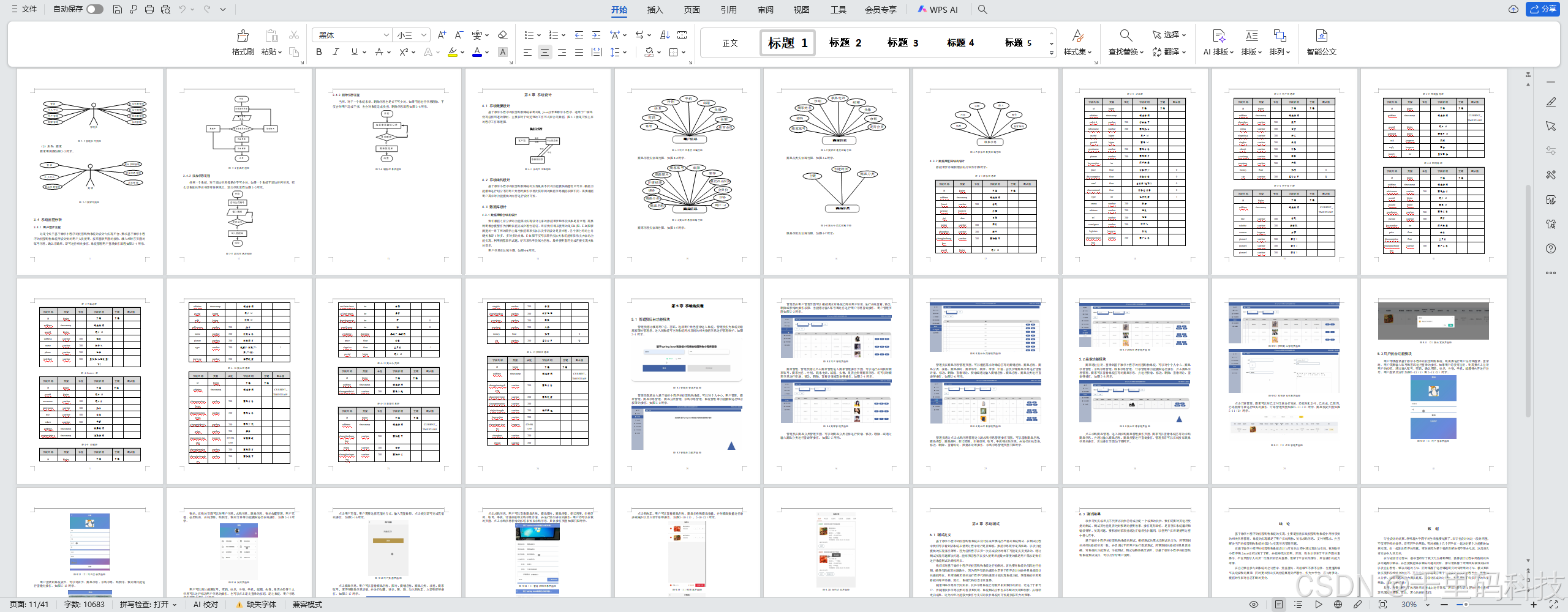Click the Print Preview icon
The height and width of the screenshot is (612, 1568).
[x=165, y=9]
